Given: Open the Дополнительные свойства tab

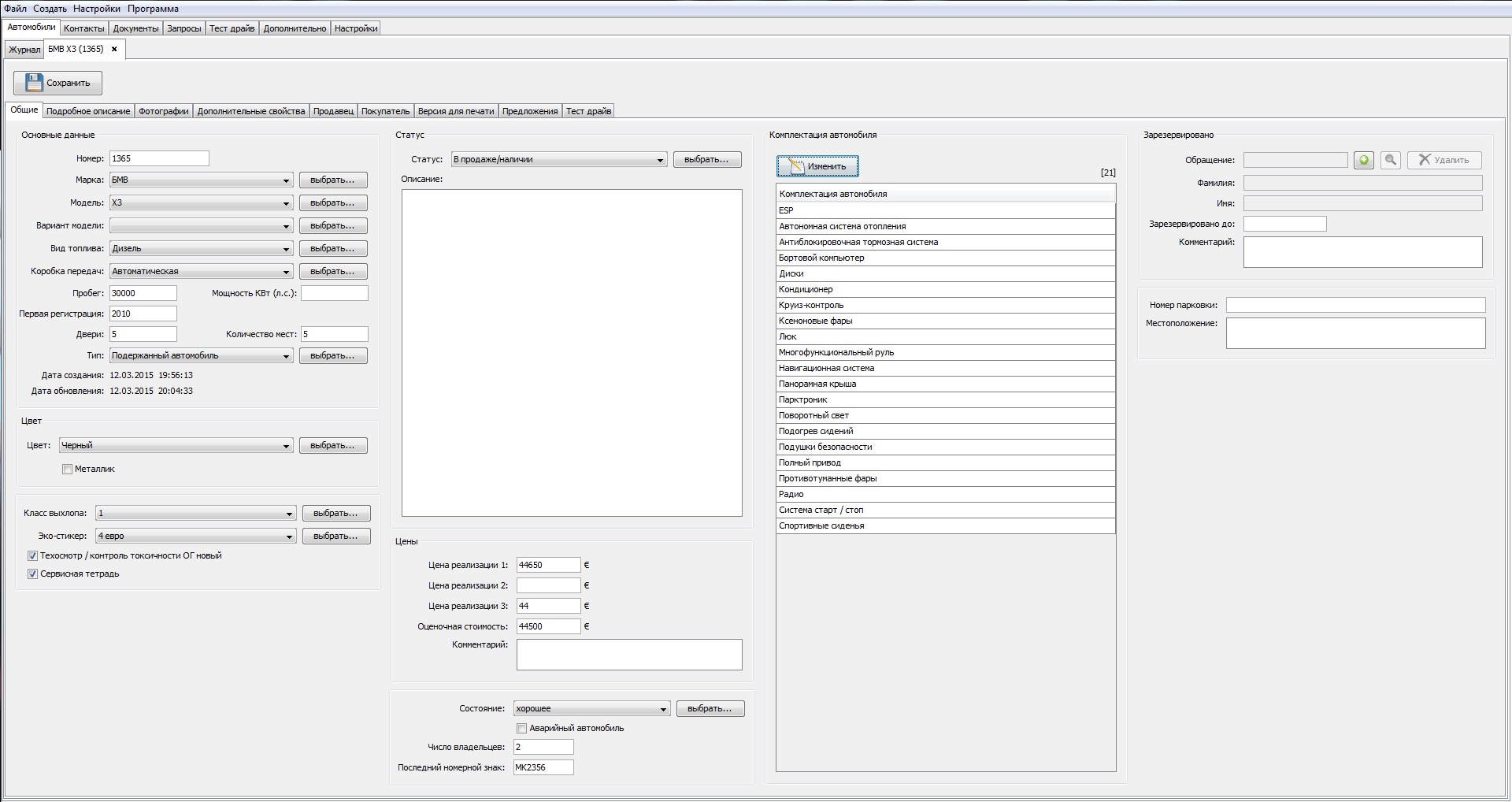Looking at the screenshot, I should pos(251,111).
